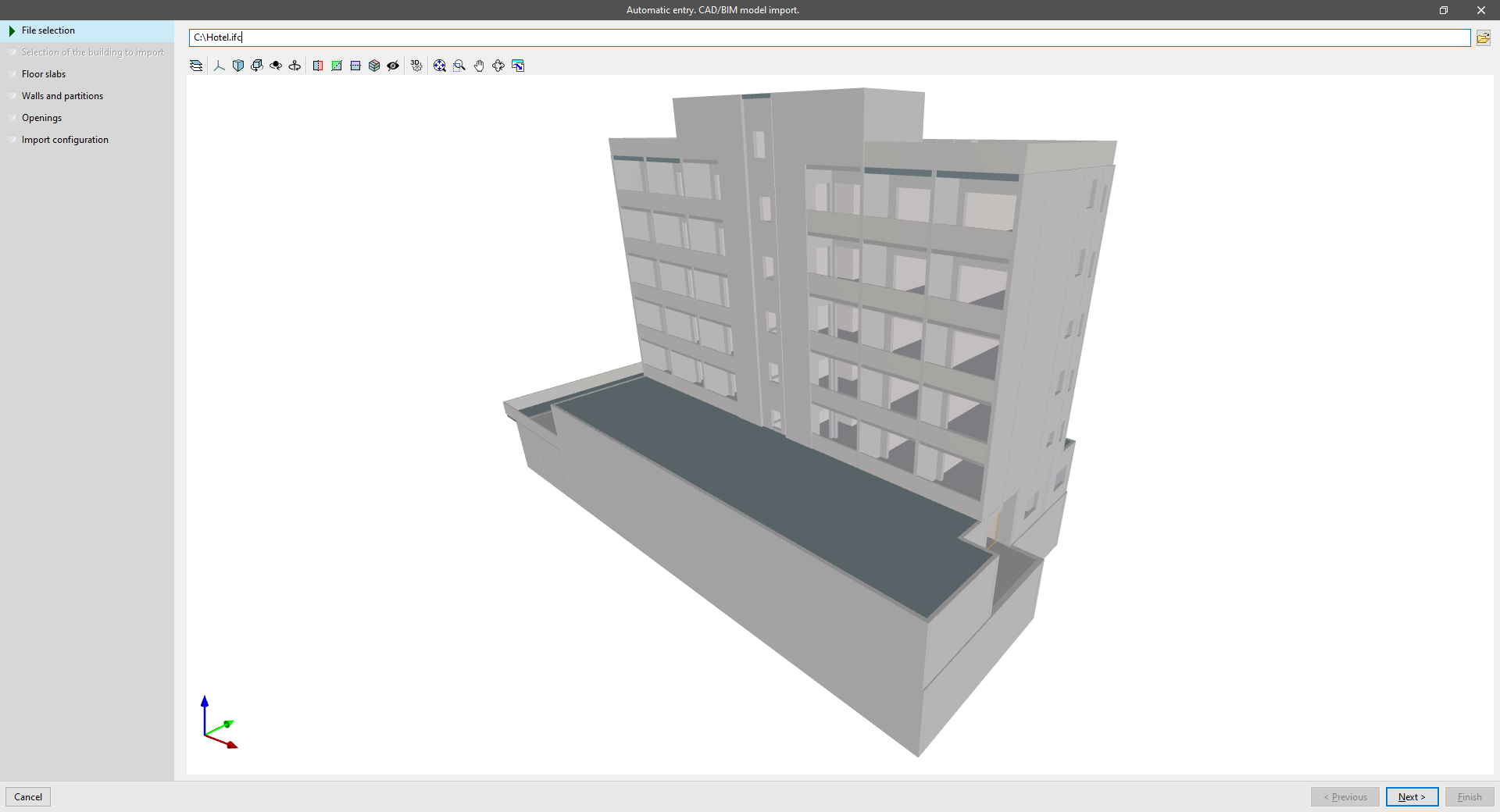Click the coordinate axes icon
Screen dimensions: 1500x812
click(x=219, y=66)
